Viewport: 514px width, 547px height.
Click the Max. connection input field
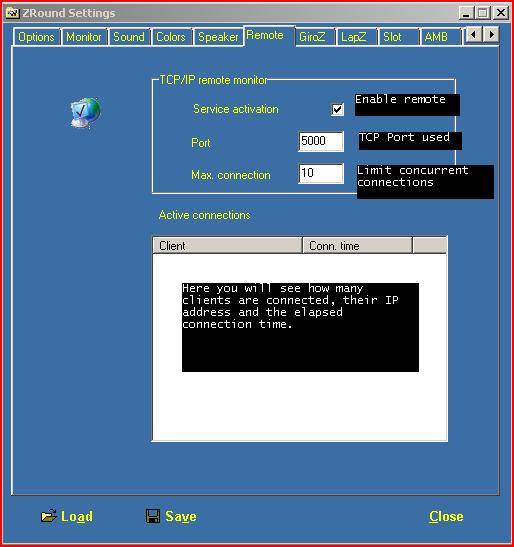(321, 173)
